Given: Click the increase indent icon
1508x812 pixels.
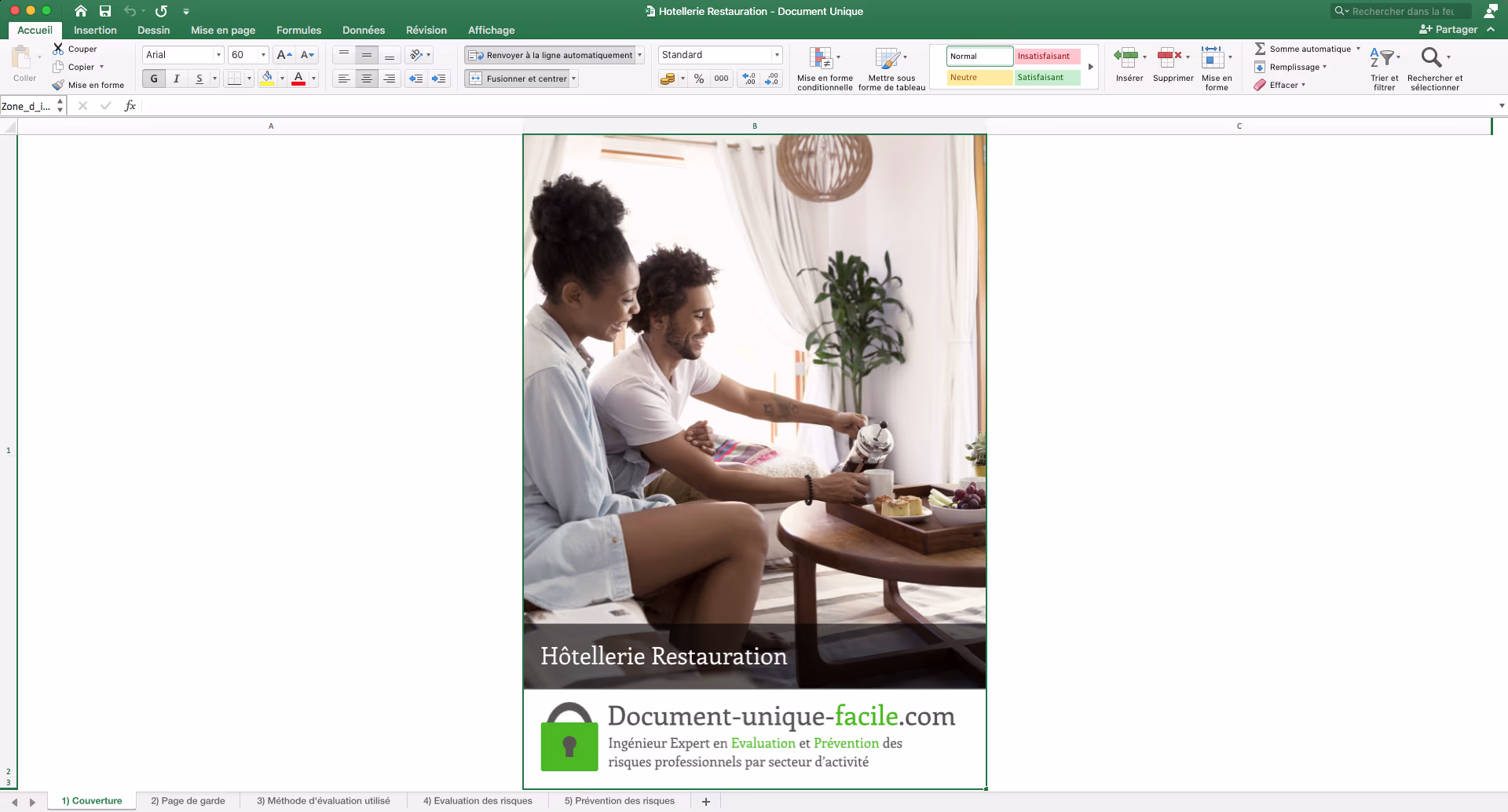Looking at the screenshot, I should (x=439, y=79).
